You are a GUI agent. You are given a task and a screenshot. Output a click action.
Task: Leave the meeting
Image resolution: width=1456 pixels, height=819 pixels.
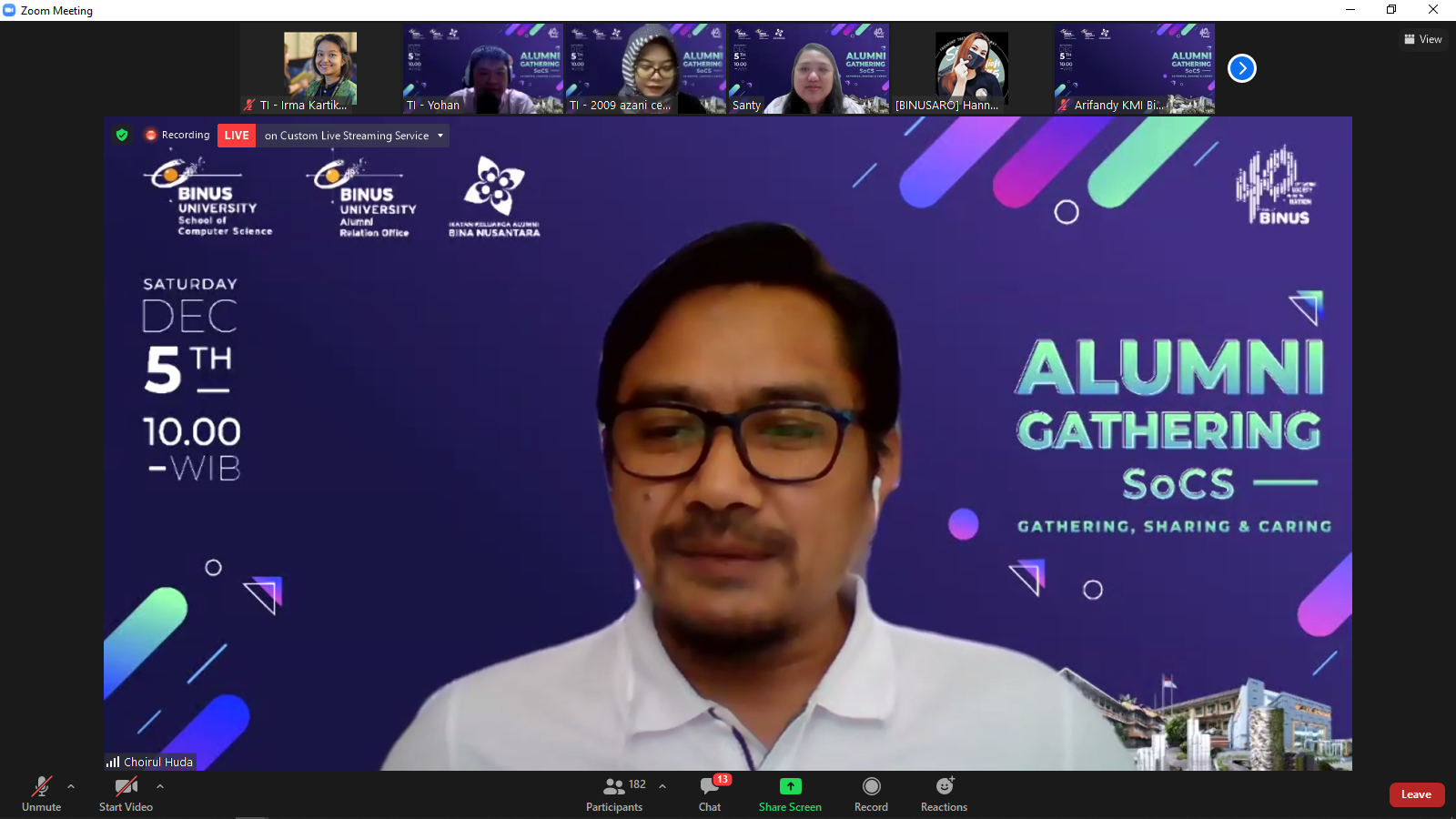point(1416,794)
